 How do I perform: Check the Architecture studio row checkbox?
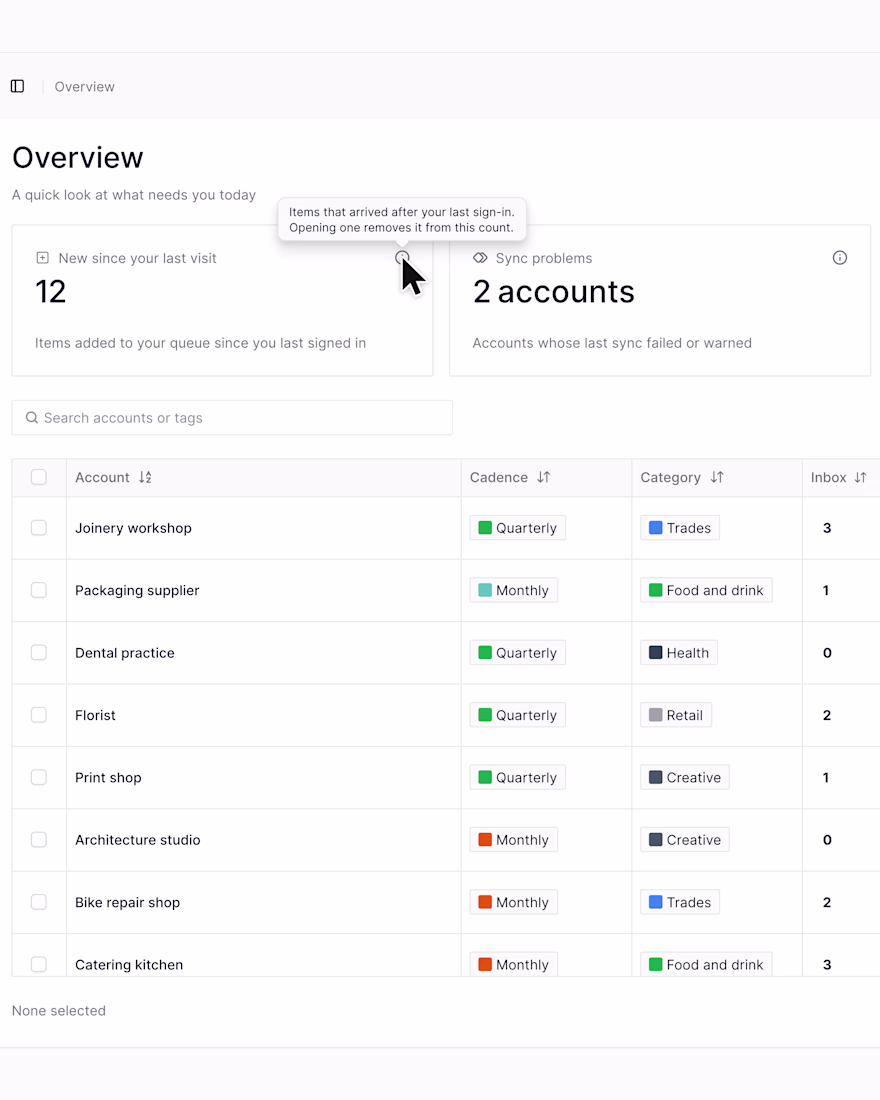(x=39, y=840)
